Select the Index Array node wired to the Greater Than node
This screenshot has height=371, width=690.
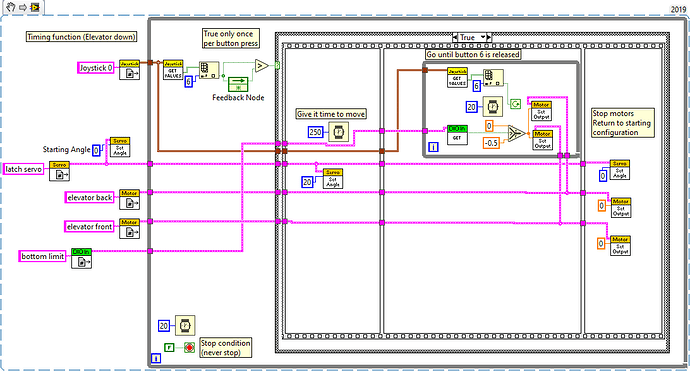tap(209, 70)
